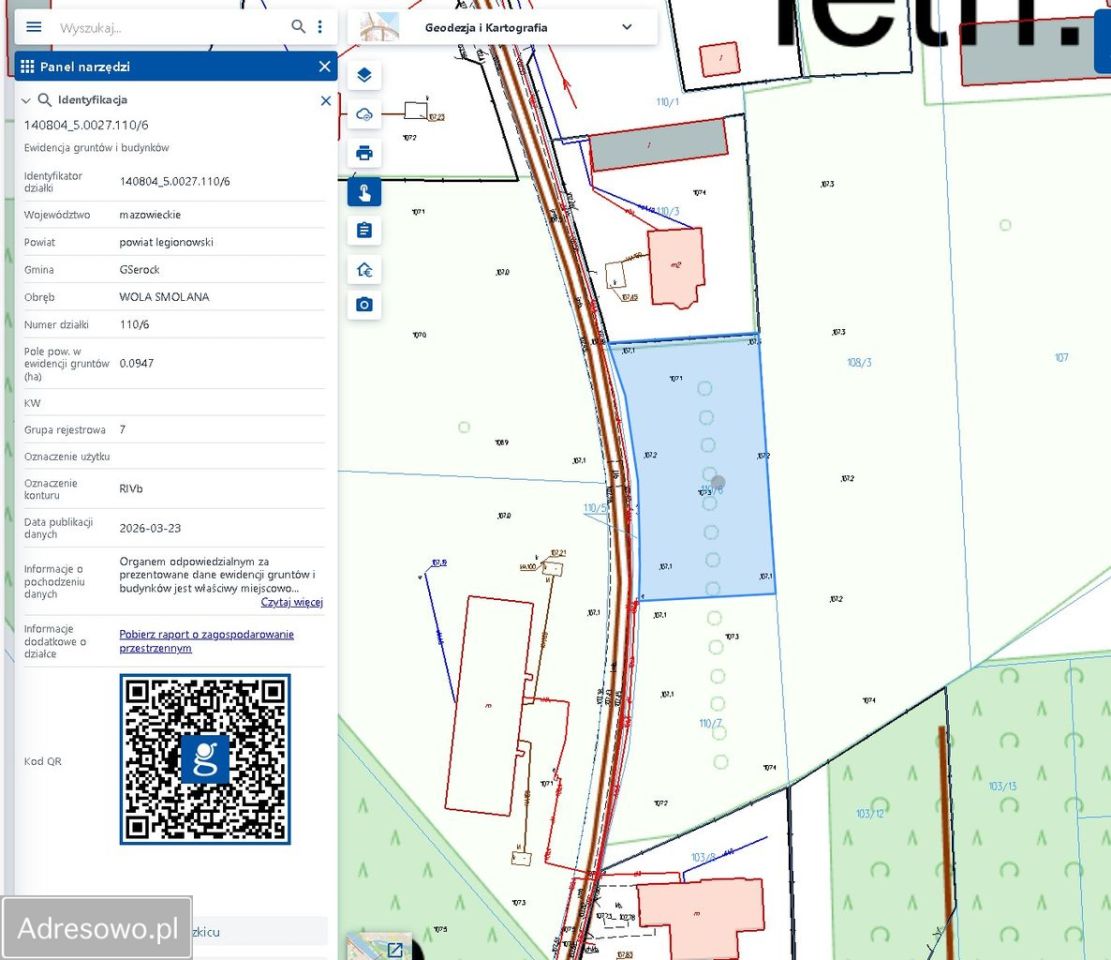Viewport: 1111px width, 960px height.
Task: Click parcel label 110/7 on the map
Action: 710,723
